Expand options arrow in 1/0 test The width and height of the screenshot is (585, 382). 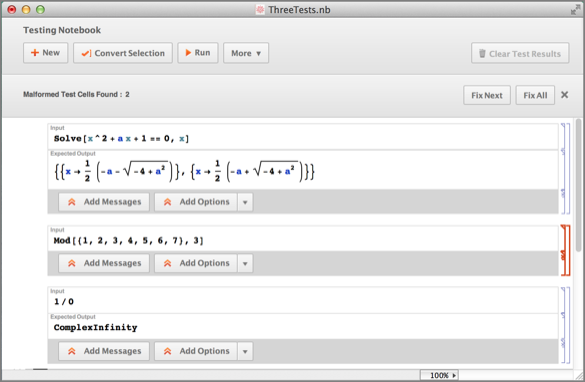pyautogui.click(x=245, y=351)
